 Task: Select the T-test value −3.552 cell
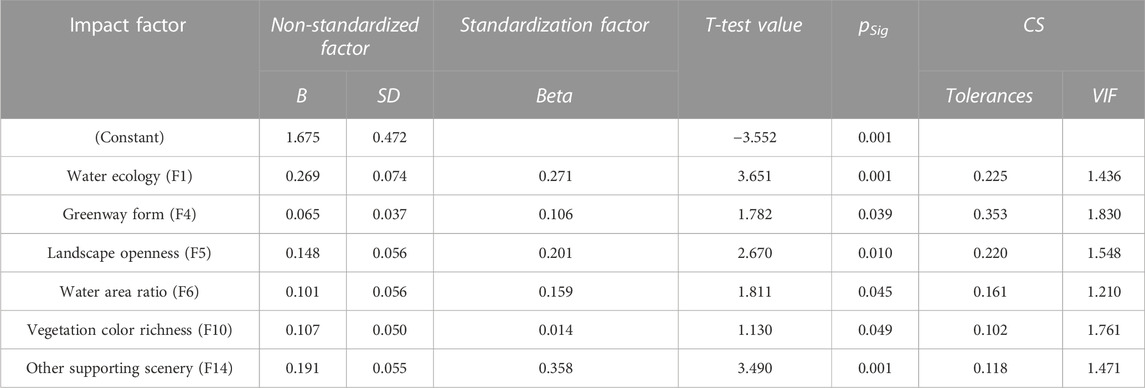point(754,138)
